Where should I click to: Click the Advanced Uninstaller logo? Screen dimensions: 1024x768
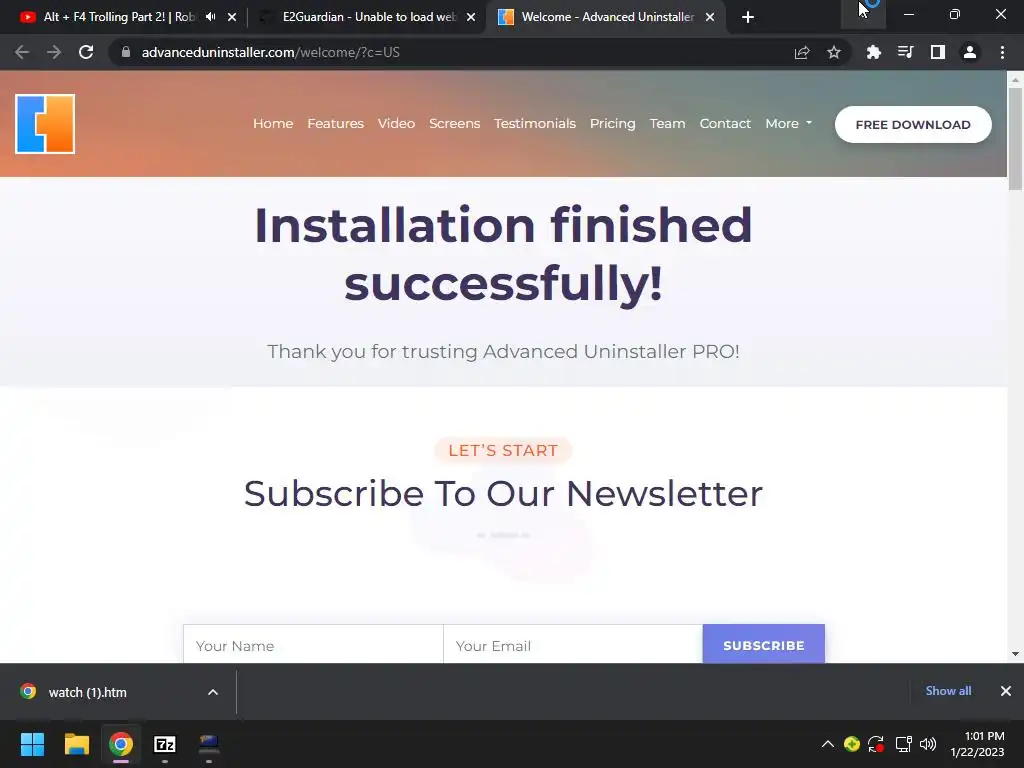[45, 124]
